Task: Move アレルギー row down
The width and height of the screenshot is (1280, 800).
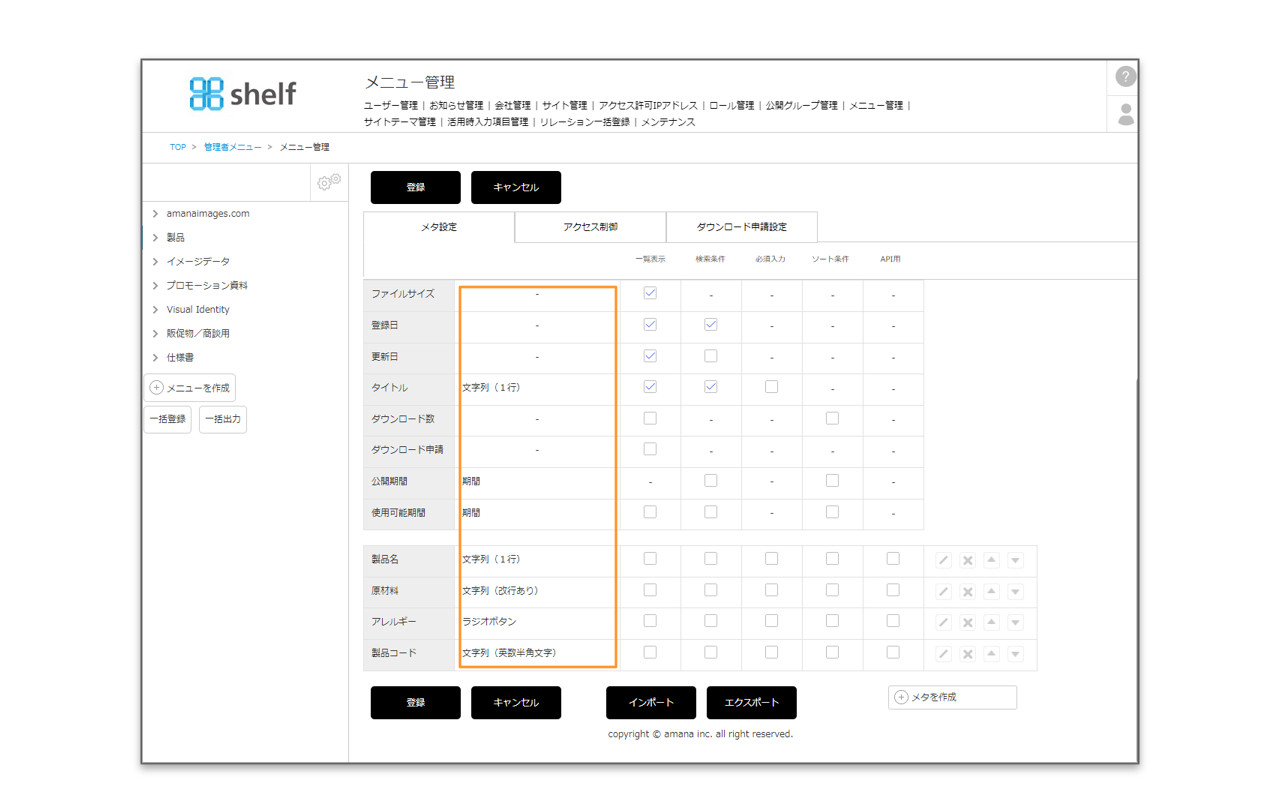Action: point(1015,622)
